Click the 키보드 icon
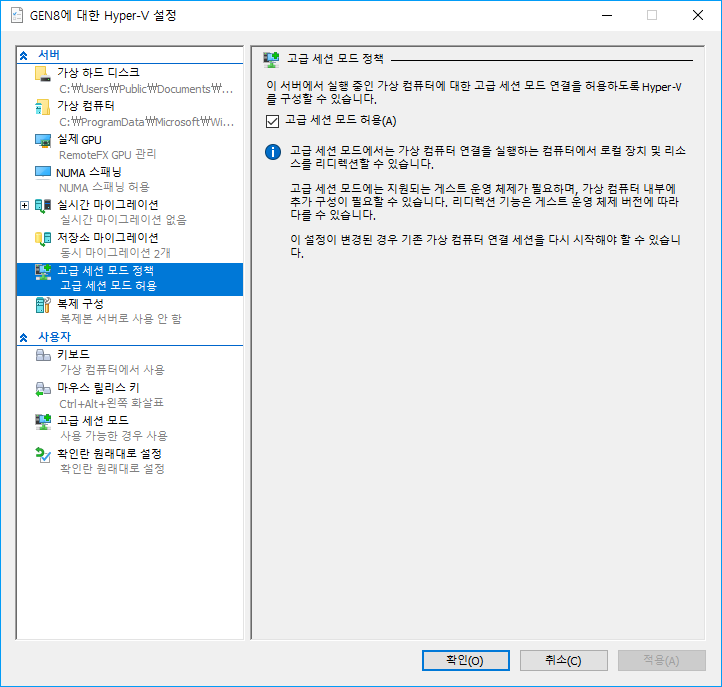 [x=43, y=355]
